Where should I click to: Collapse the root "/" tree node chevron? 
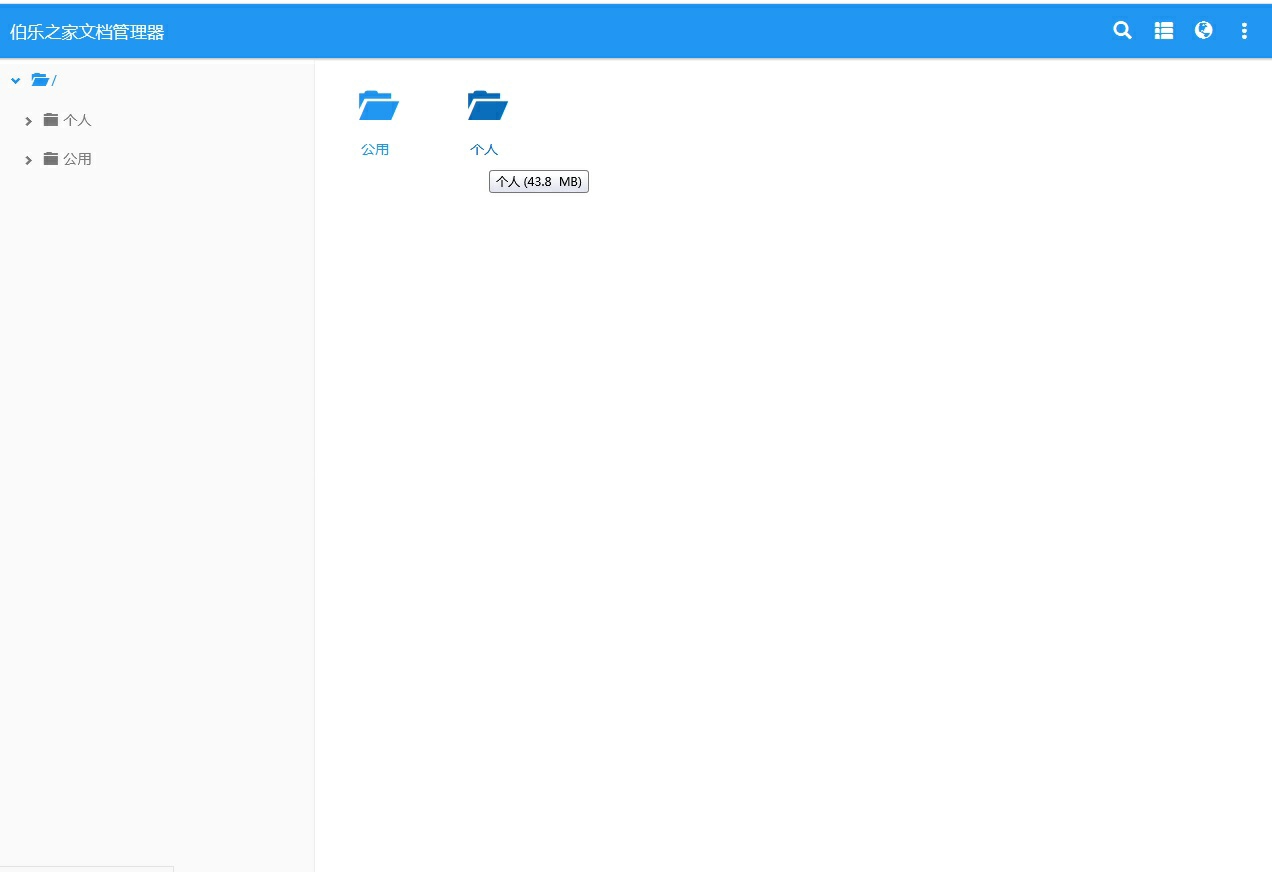16,80
